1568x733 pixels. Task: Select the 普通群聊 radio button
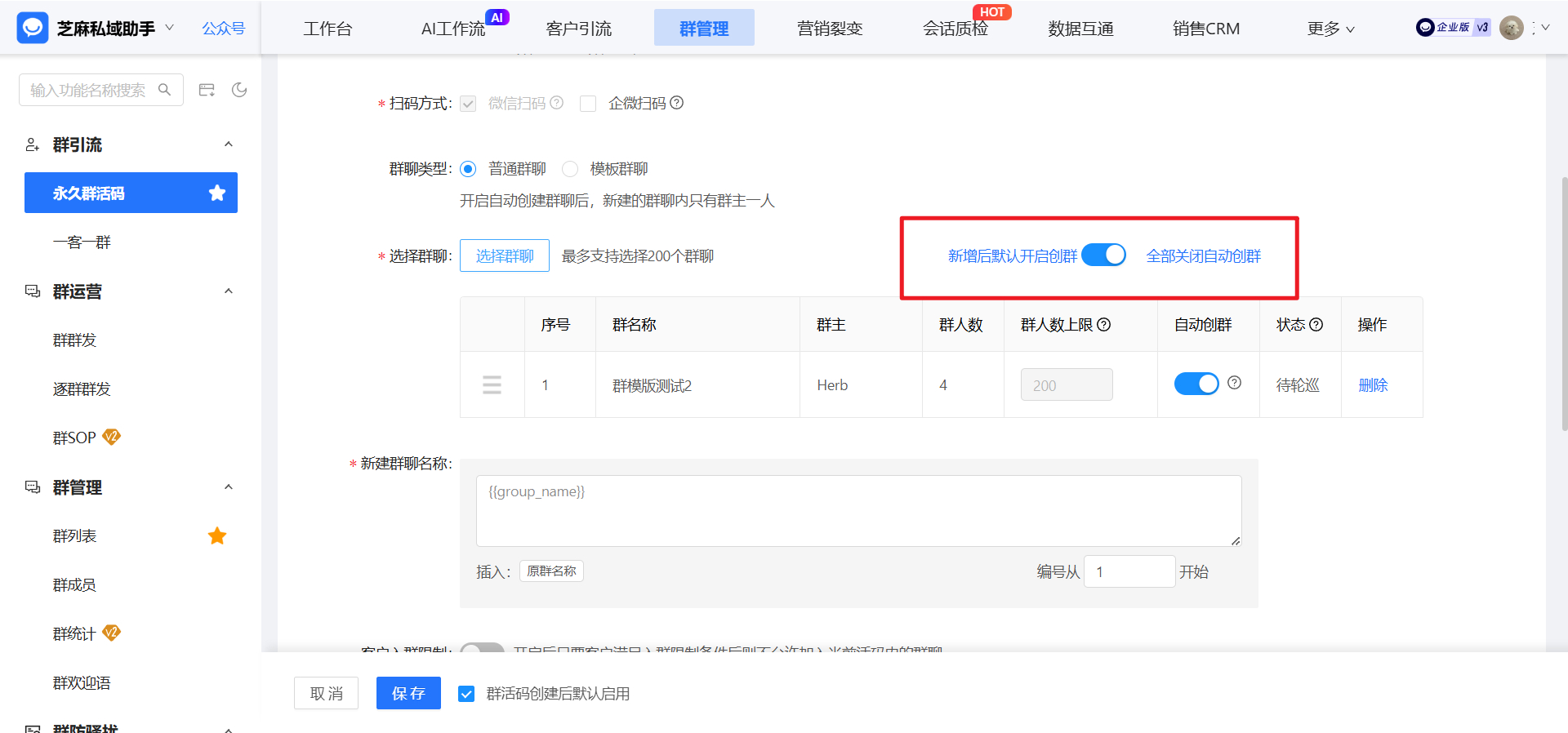468,169
